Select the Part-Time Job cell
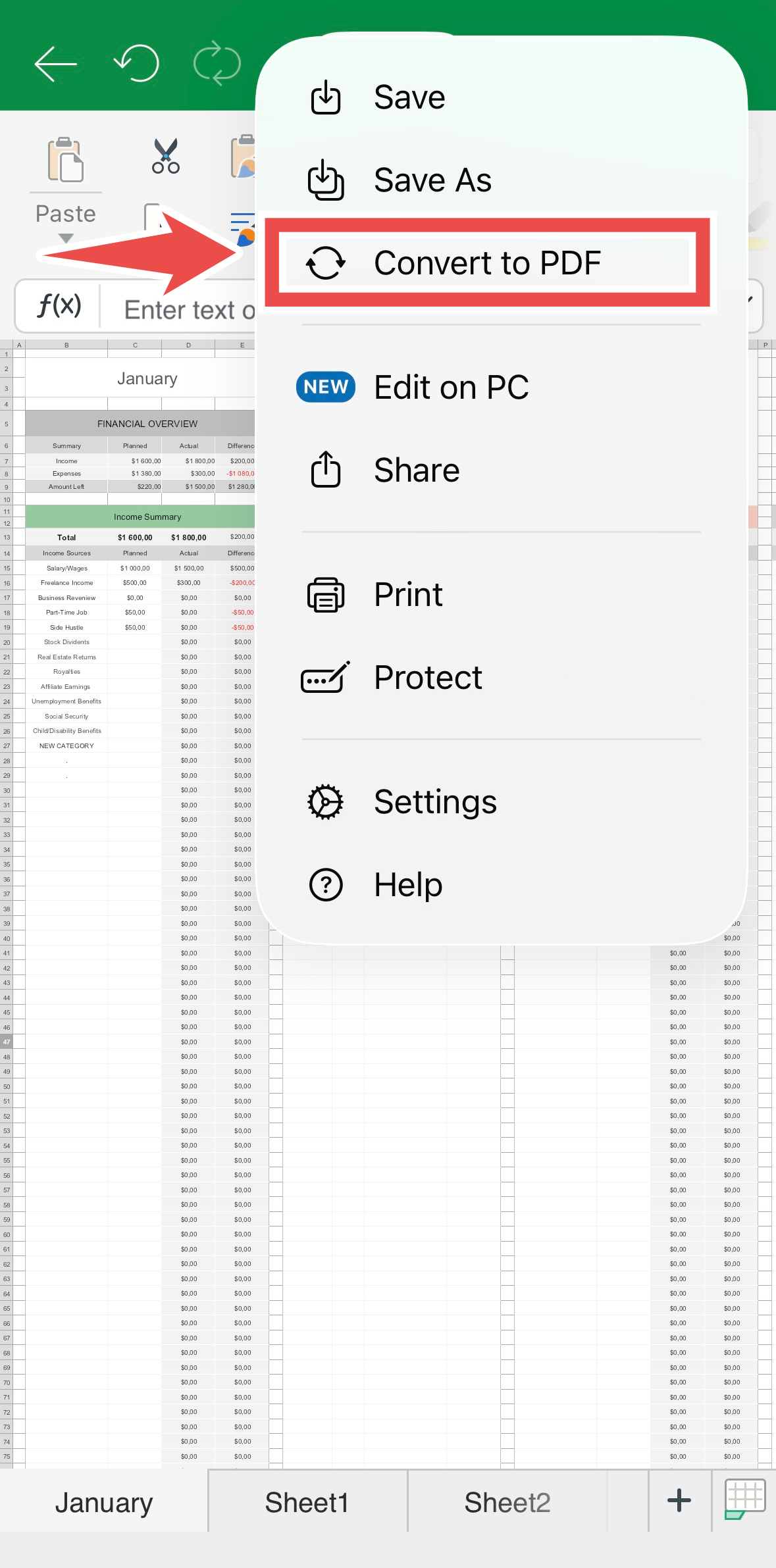The width and height of the screenshot is (776, 1568). click(66, 613)
